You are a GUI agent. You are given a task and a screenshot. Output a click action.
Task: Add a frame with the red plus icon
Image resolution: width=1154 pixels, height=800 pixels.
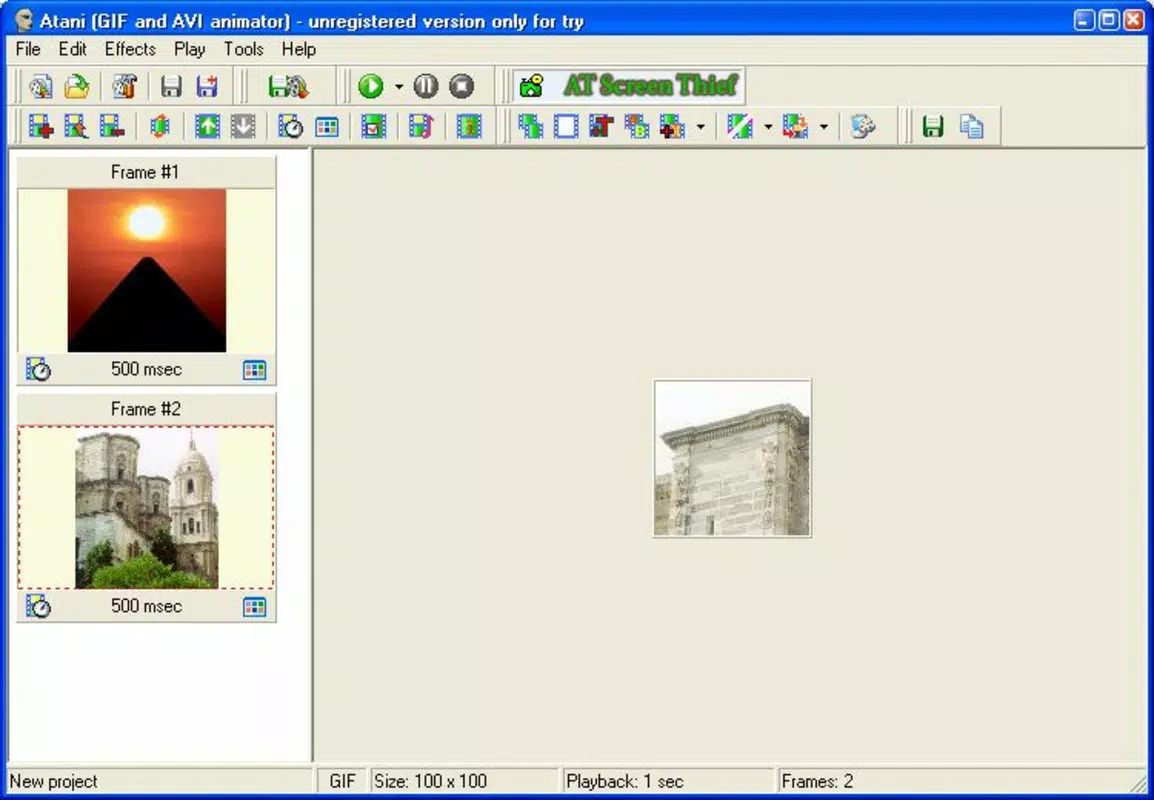click(x=40, y=127)
